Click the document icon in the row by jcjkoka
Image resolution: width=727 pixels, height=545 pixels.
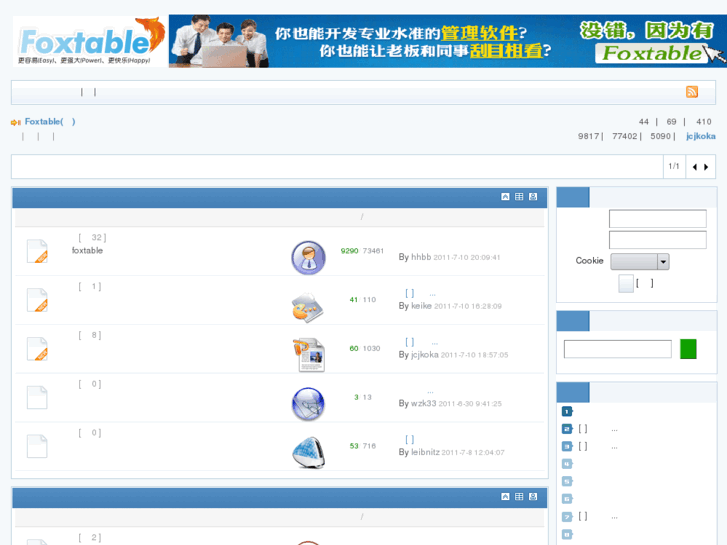(37, 348)
